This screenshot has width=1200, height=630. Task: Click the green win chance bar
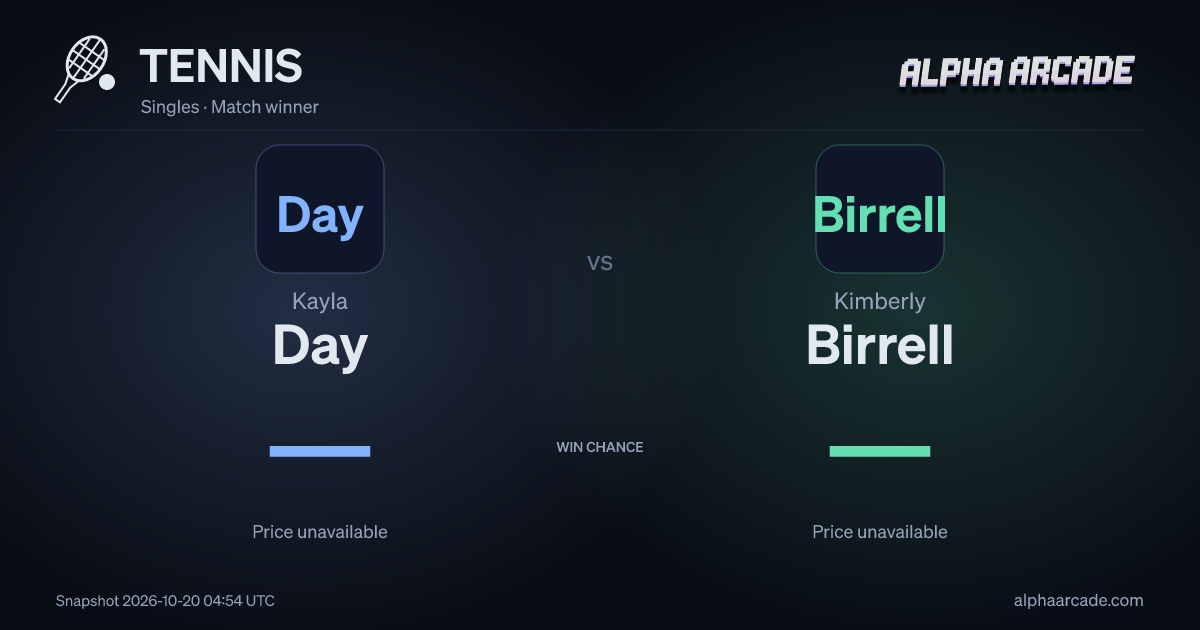coord(880,451)
